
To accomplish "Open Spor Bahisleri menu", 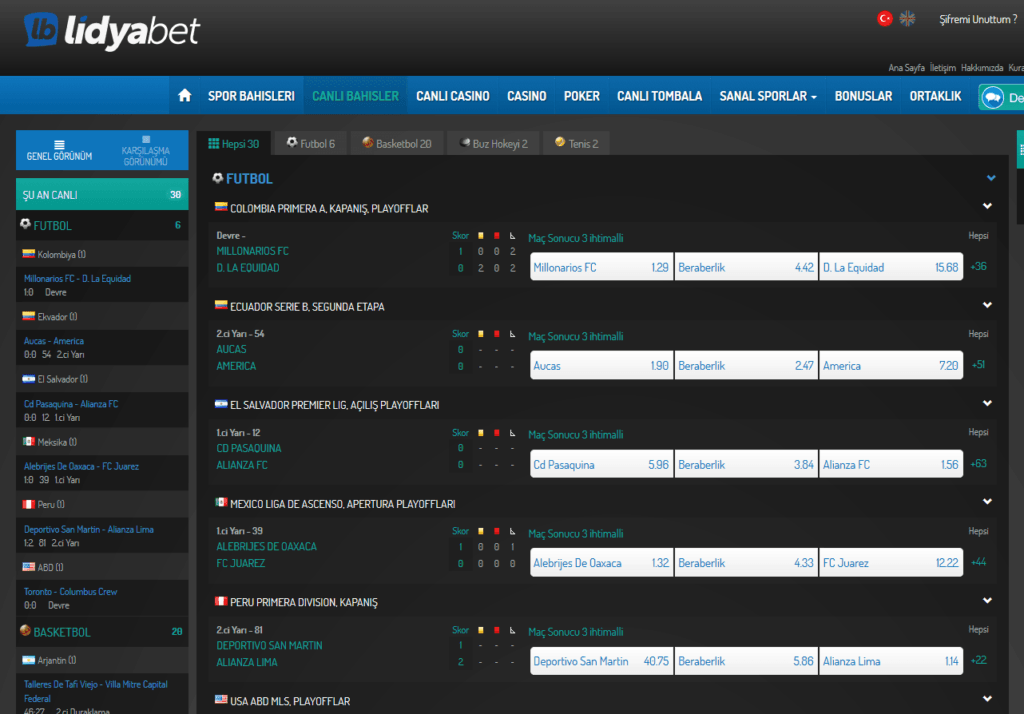I will (x=251, y=96).
